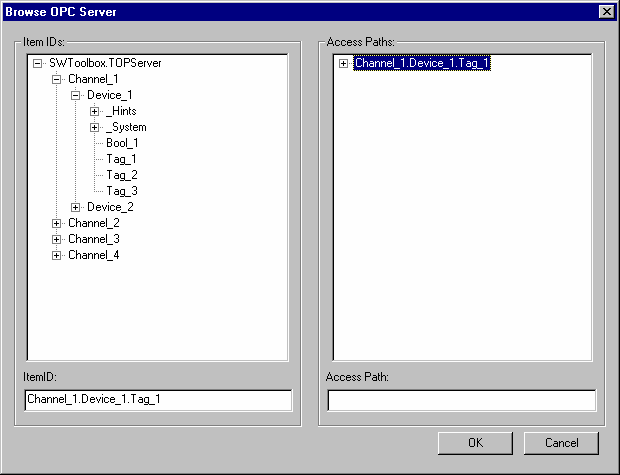Collapse the SWToolbox.TOPServer root node
Image resolution: width=620 pixels, height=475 pixels.
(x=38, y=64)
